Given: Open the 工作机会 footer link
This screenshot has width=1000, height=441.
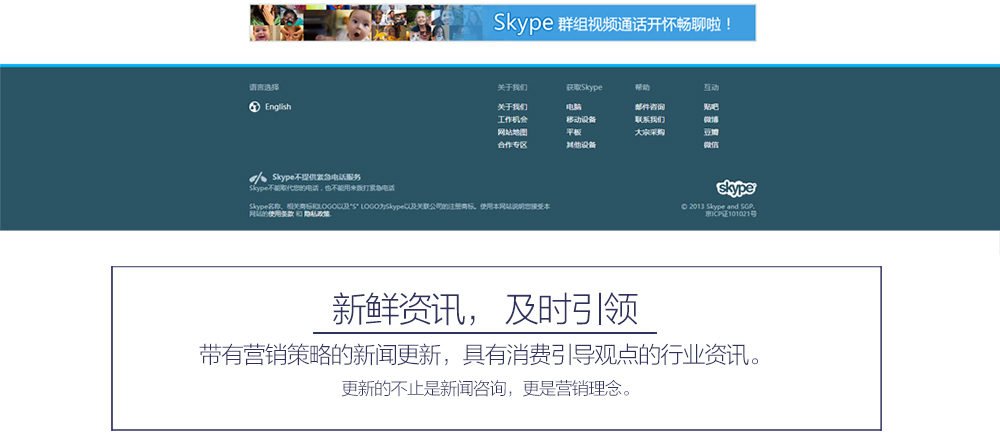Looking at the screenshot, I should pyautogui.click(x=513, y=120).
